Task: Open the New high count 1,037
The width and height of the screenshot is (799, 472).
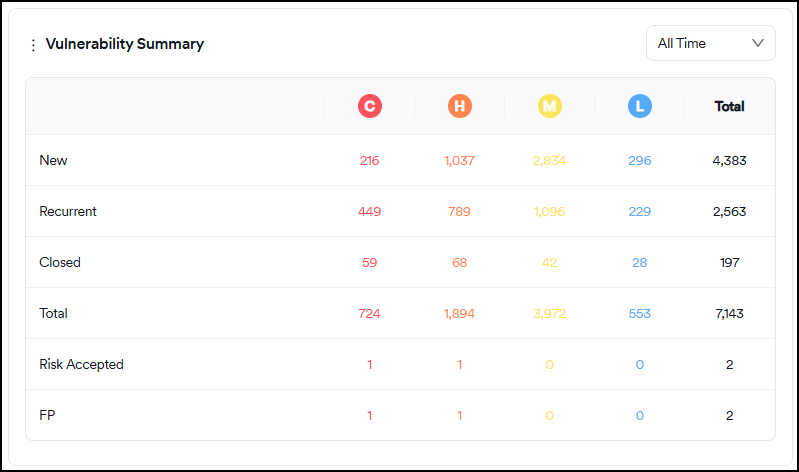Action: (x=460, y=160)
